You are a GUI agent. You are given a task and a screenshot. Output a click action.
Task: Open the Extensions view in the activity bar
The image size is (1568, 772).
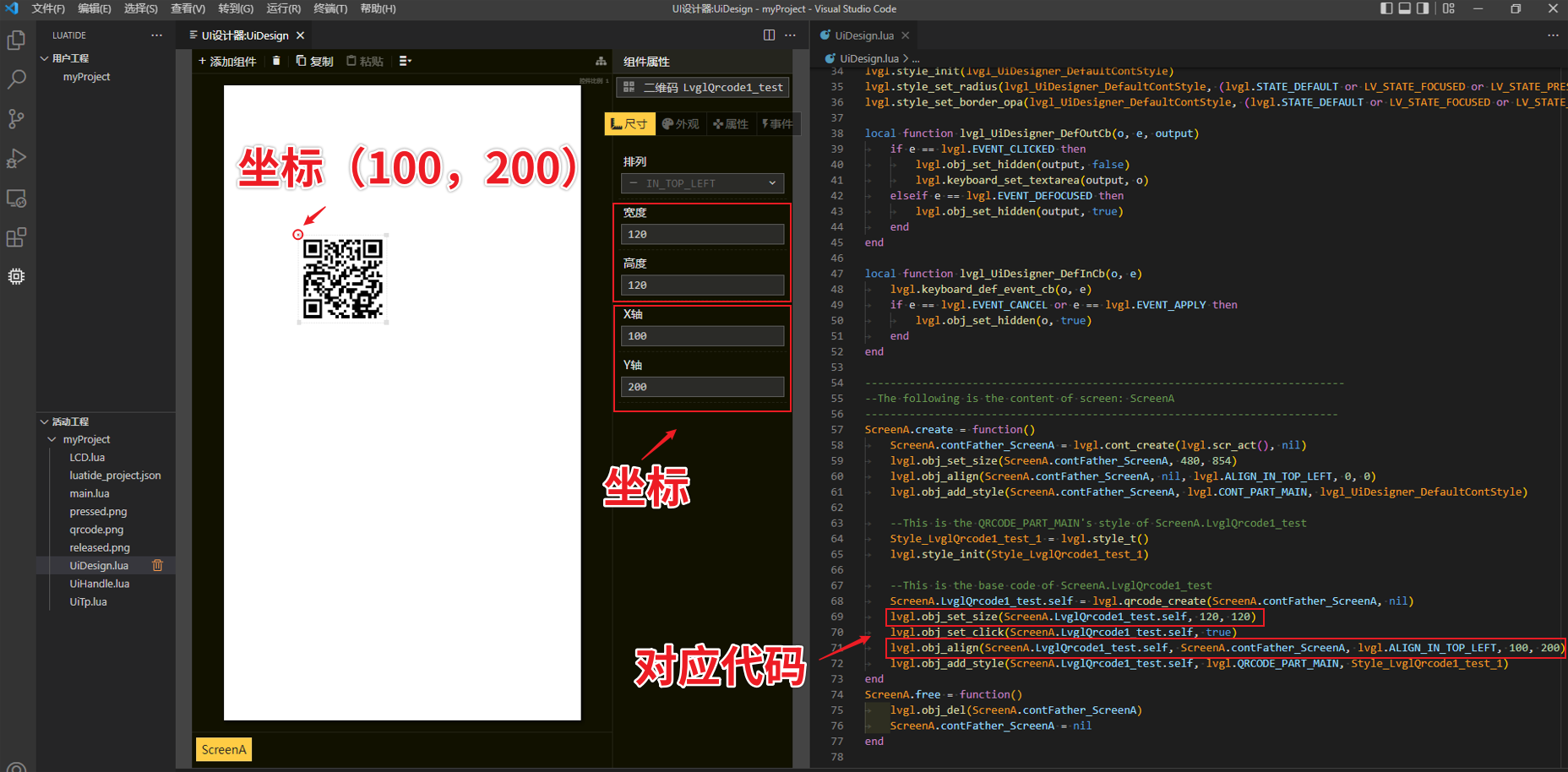16,237
